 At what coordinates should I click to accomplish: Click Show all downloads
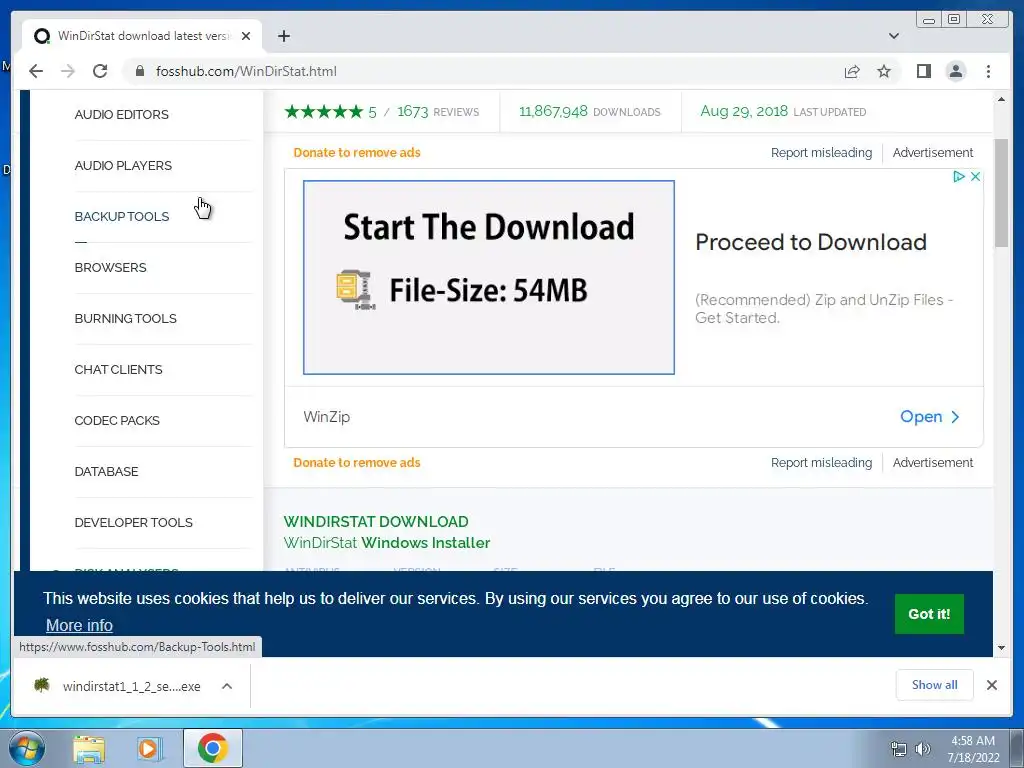pos(935,684)
